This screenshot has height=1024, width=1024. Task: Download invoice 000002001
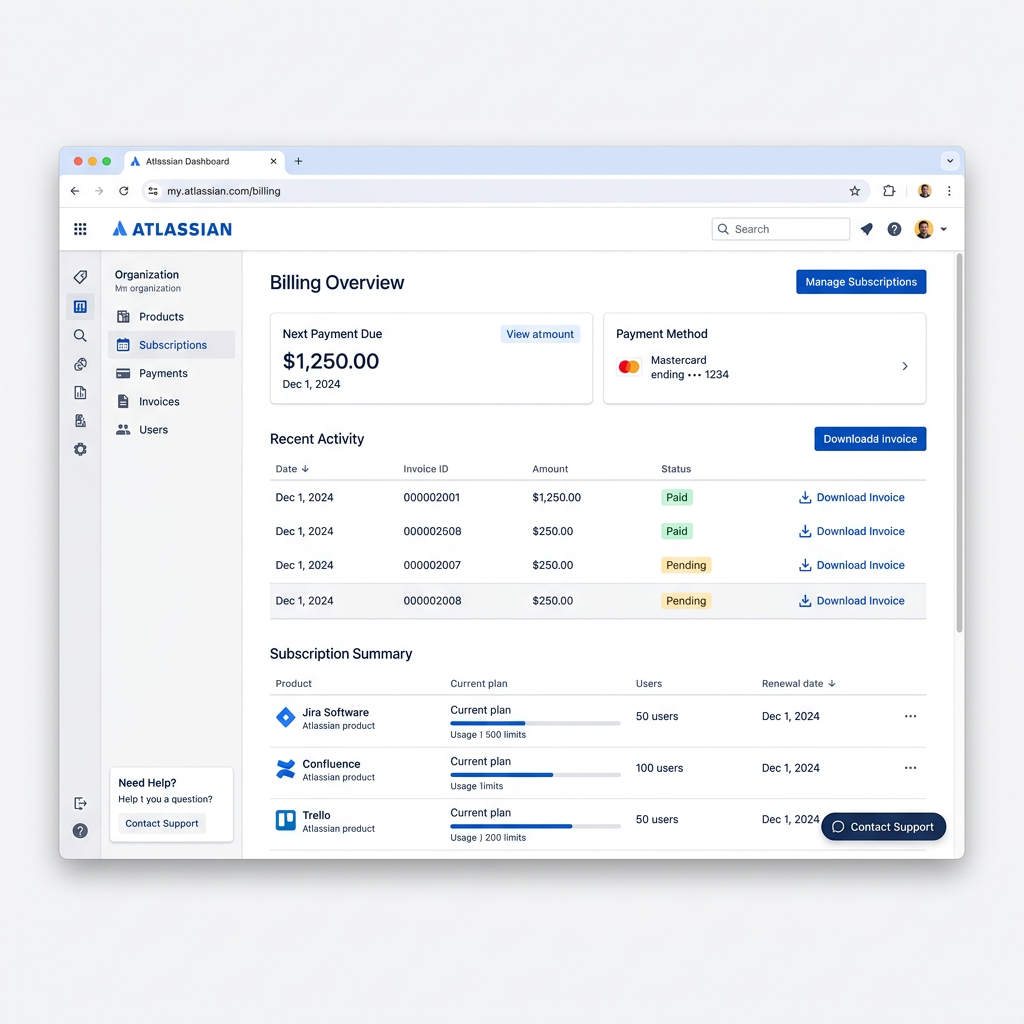coord(852,498)
